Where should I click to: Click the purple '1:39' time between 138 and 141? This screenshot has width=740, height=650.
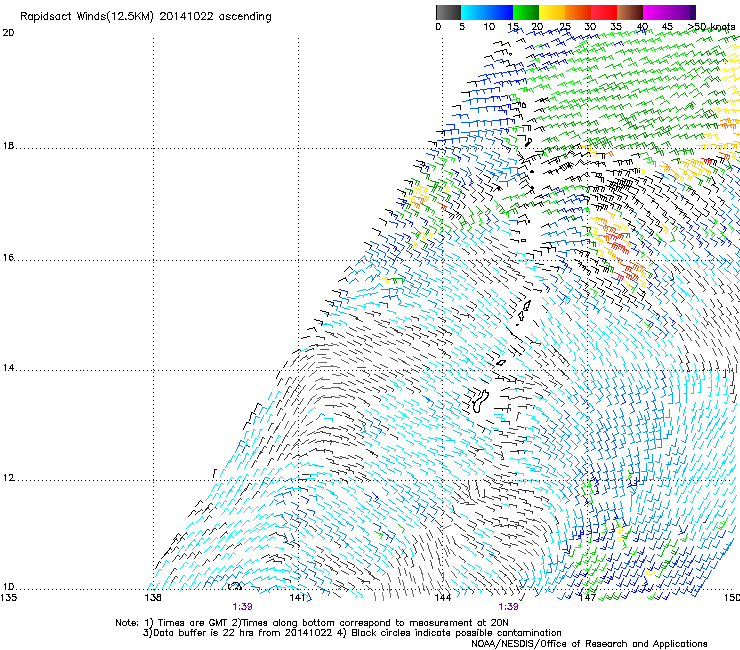[x=242, y=607]
